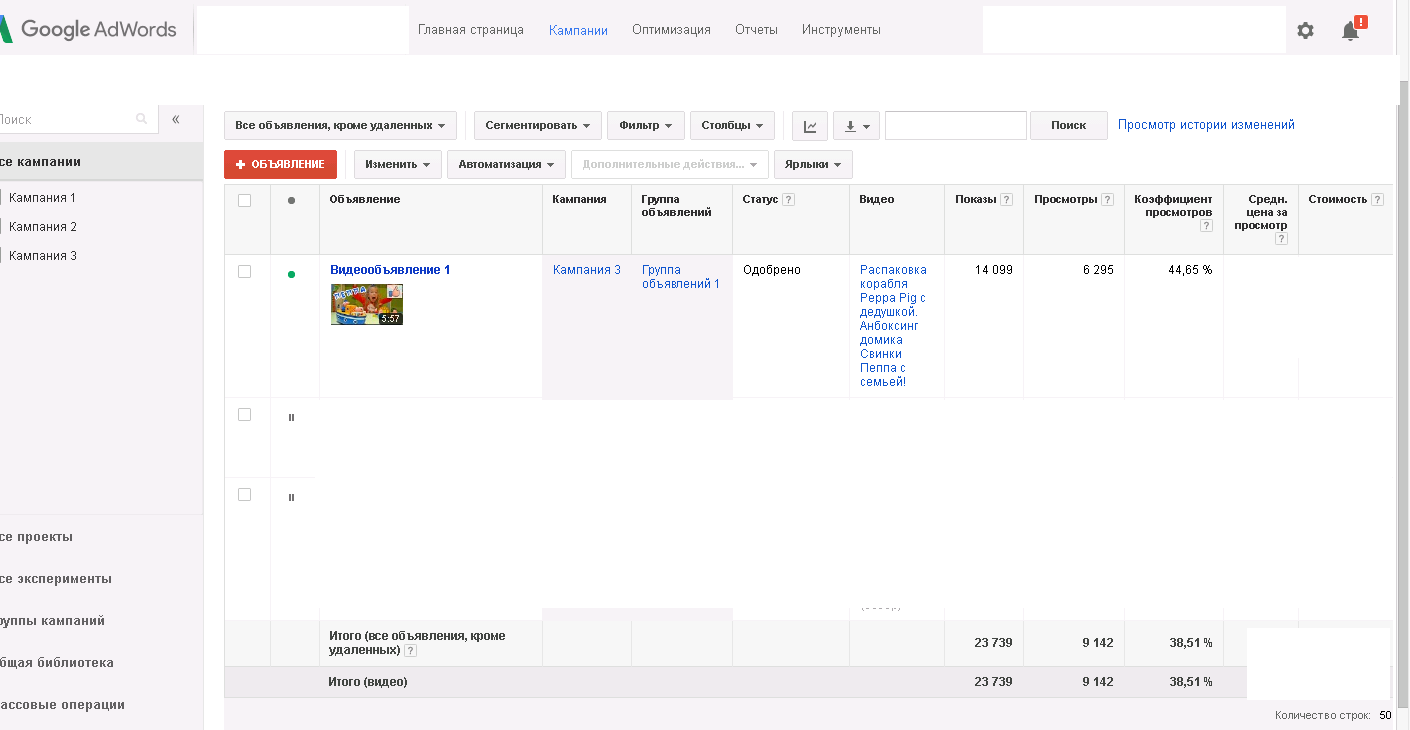Screen dimensions: 1410x730
Task: Open the Сегментировать dropdown
Action: [537, 126]
